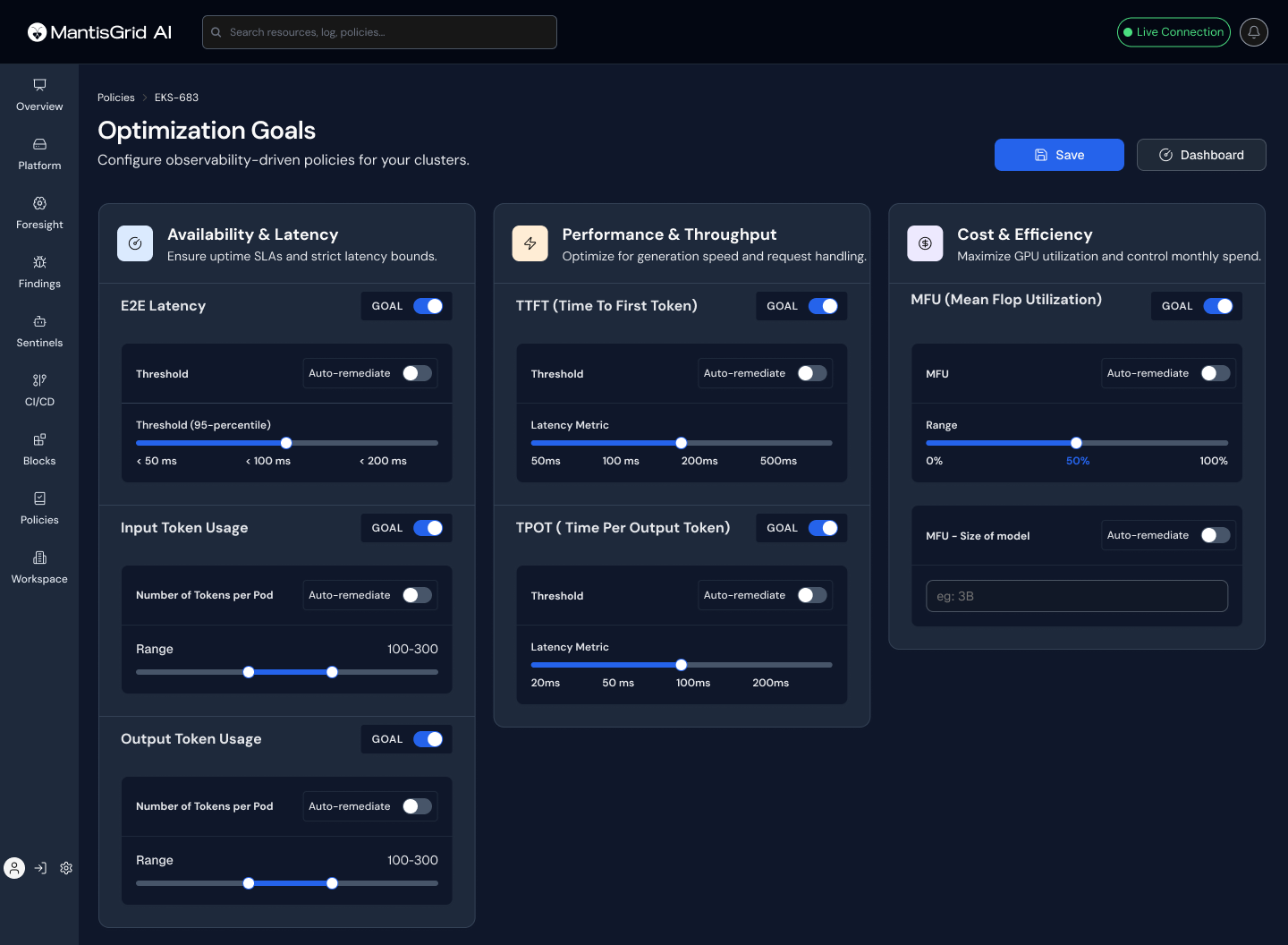Click the MFU Range slider handle
This screenshot has width=1288, height=945.
click(x=1076, y=443)
